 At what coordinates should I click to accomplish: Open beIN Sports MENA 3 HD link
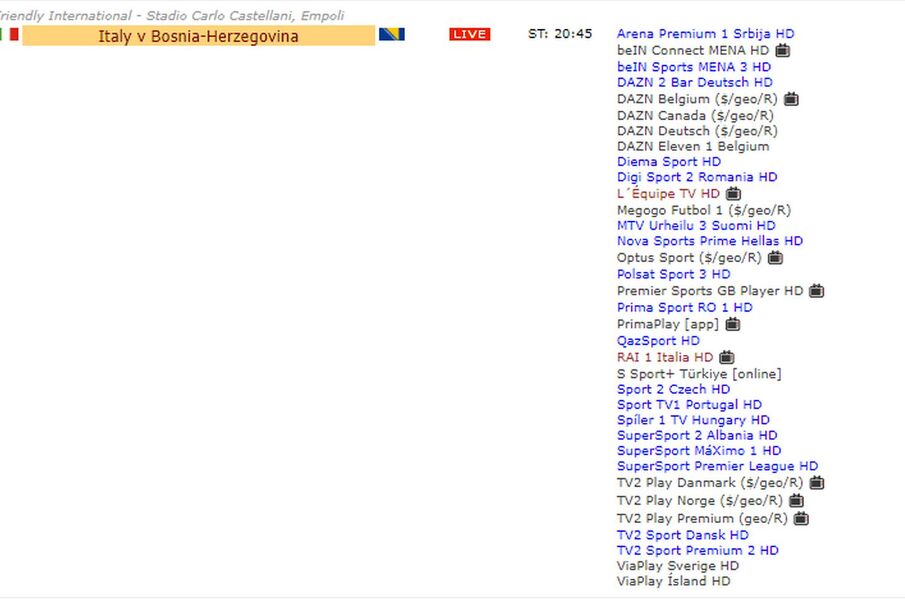pos(694,67)
